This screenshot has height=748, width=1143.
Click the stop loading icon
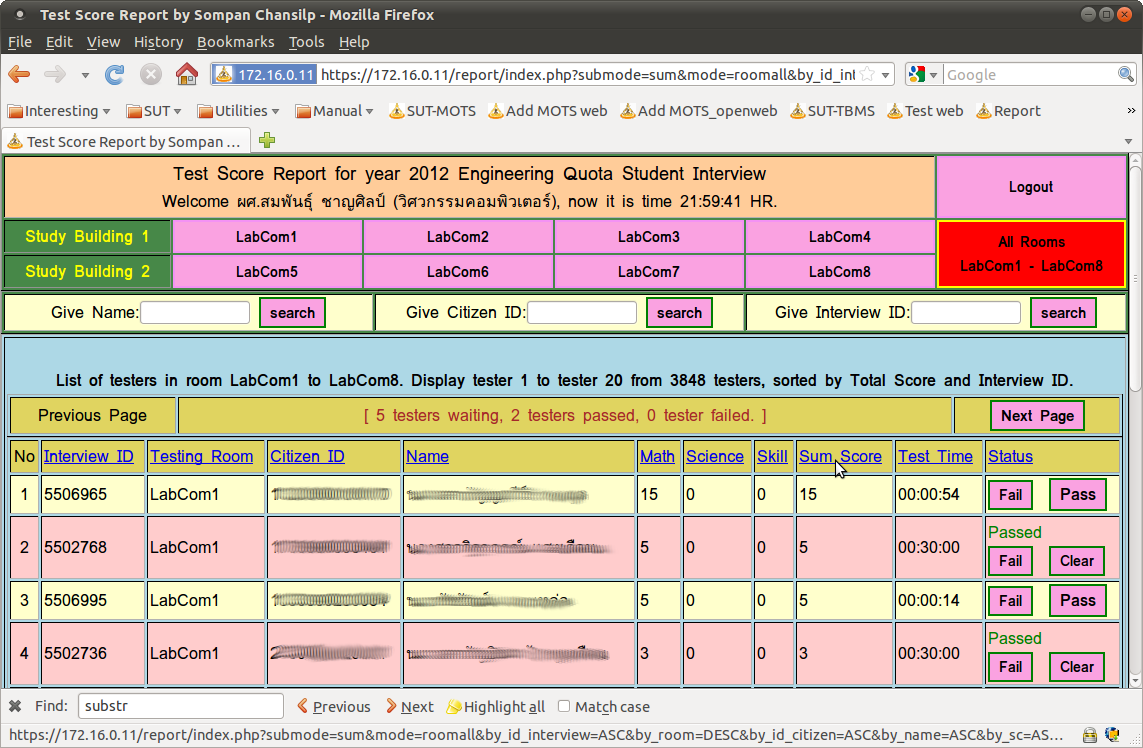[150, 74]
